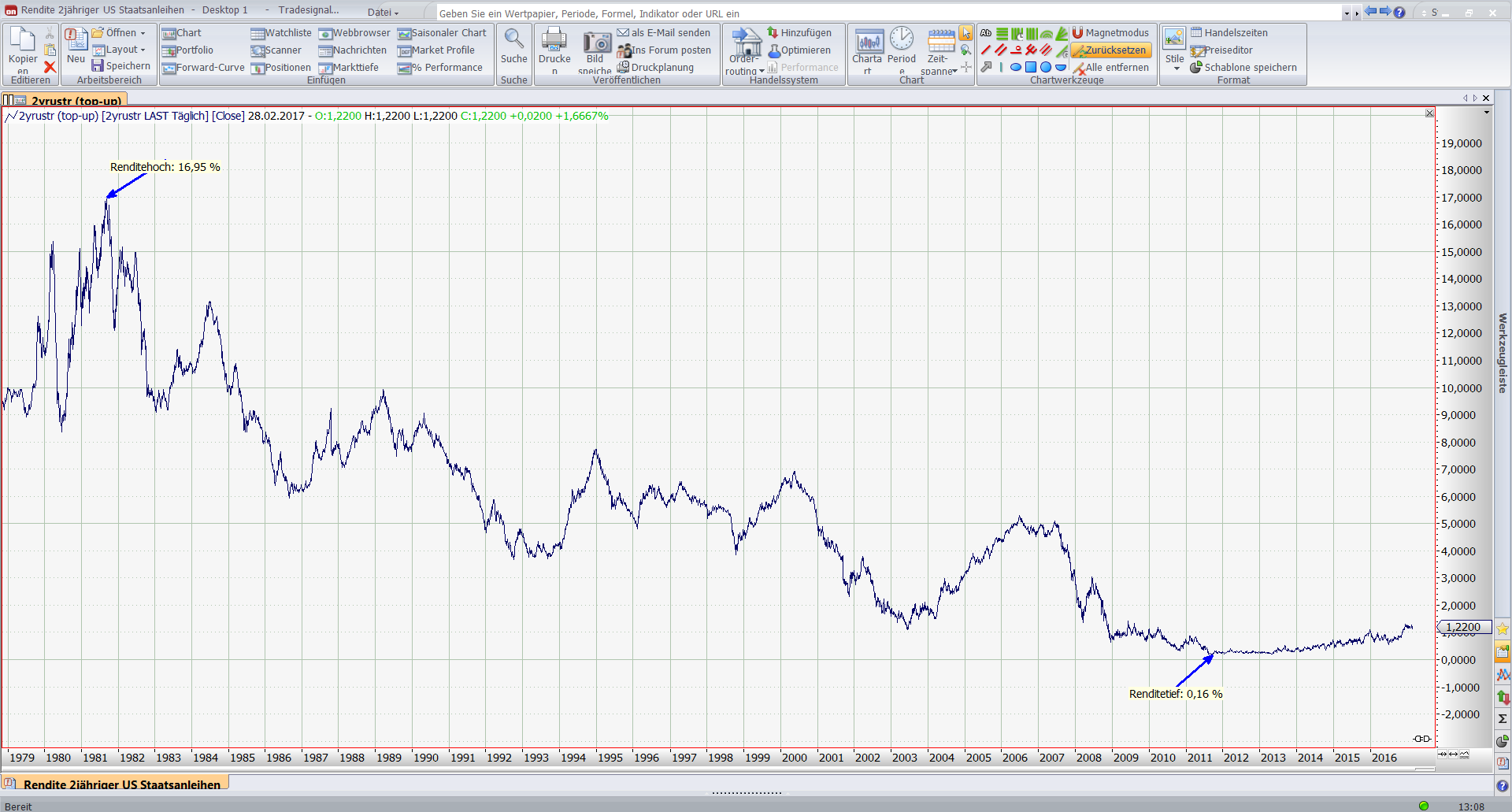Toggle Magnetmodus on
1512x812 pixels.
click(1110, 33)
